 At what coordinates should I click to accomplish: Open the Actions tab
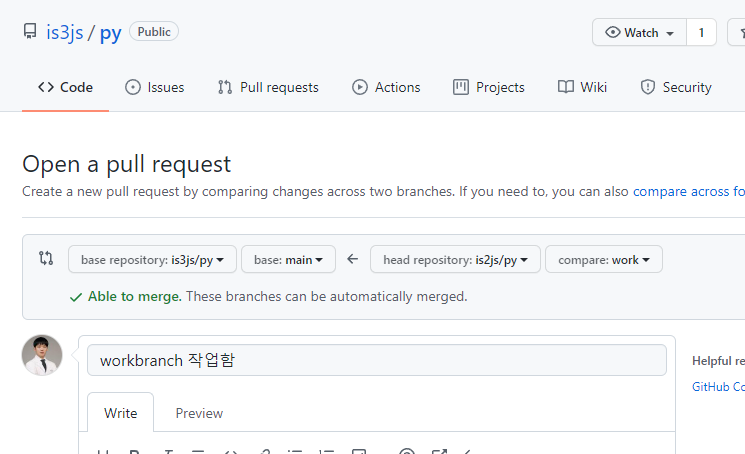[386, 87]
